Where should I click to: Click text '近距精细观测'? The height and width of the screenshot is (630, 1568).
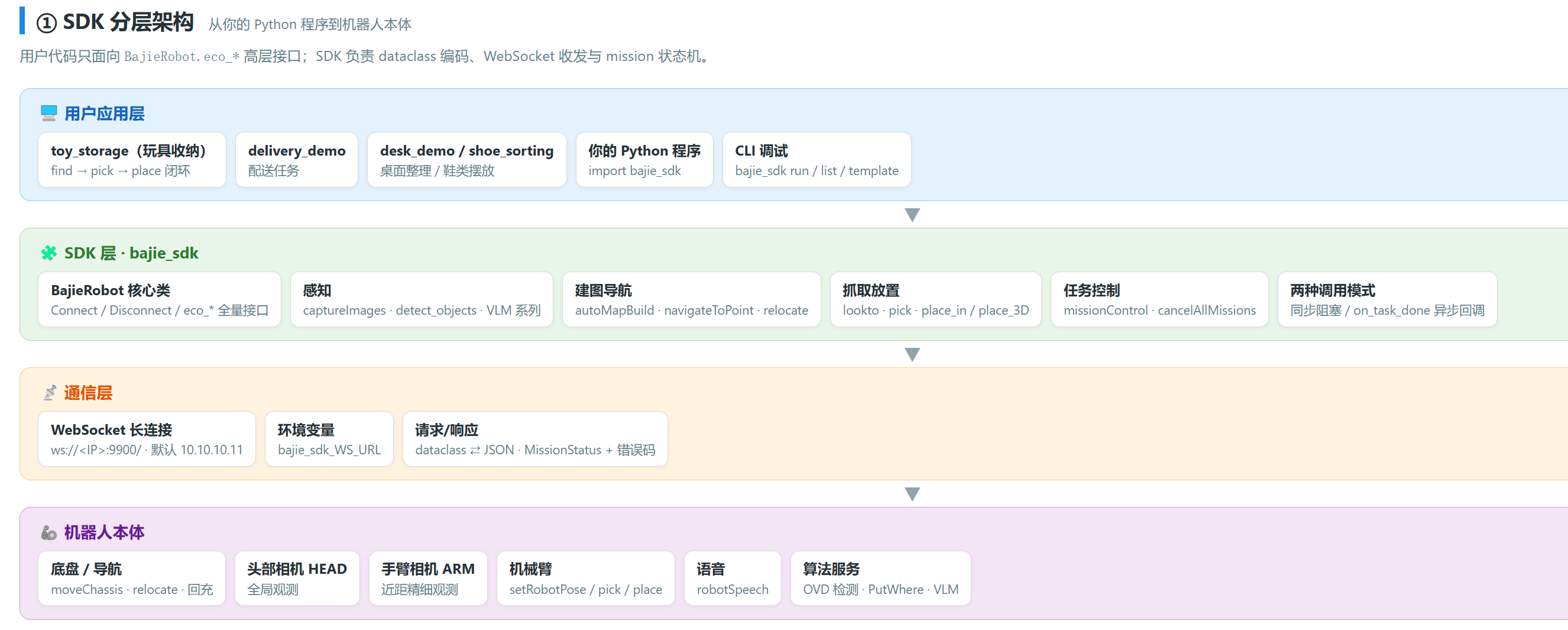click(x=419, y=589)
